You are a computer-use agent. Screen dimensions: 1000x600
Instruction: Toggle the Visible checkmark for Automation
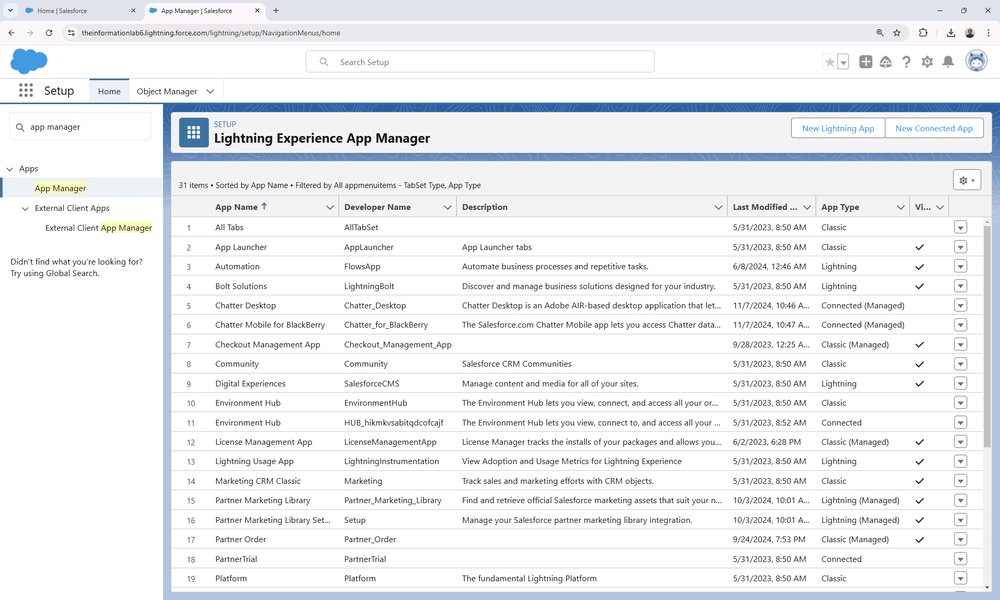click(x=918, y=266)
